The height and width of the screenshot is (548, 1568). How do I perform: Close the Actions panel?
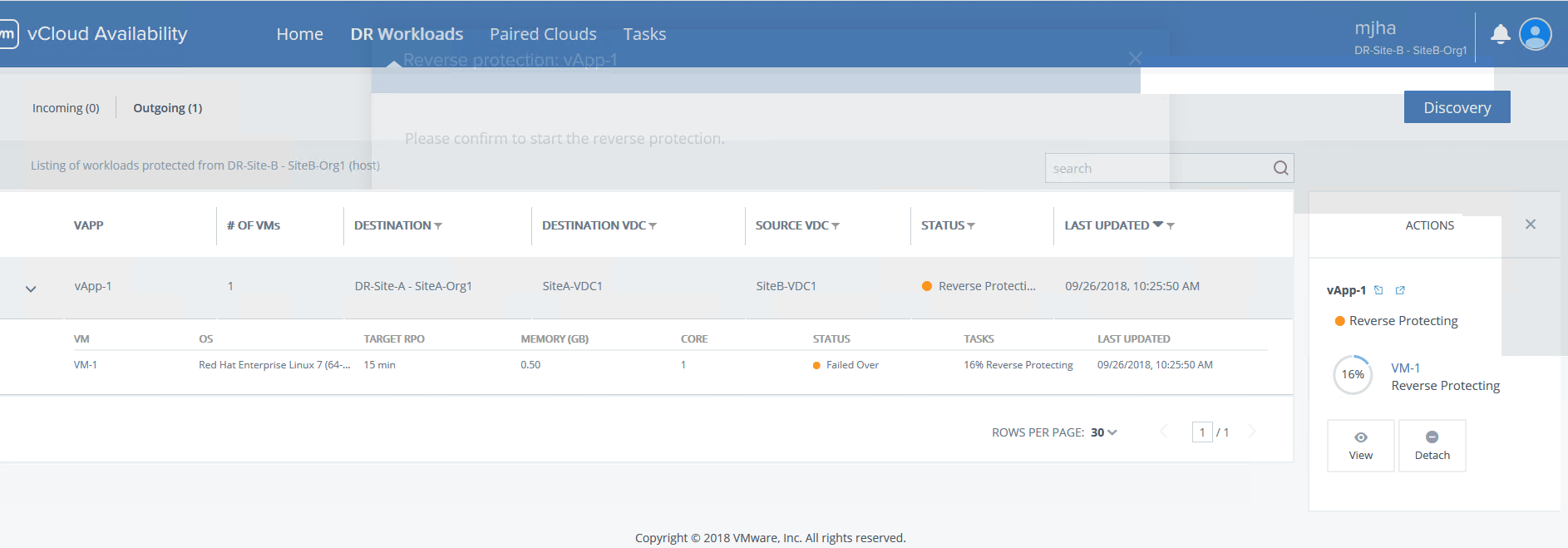point(1530,225)
